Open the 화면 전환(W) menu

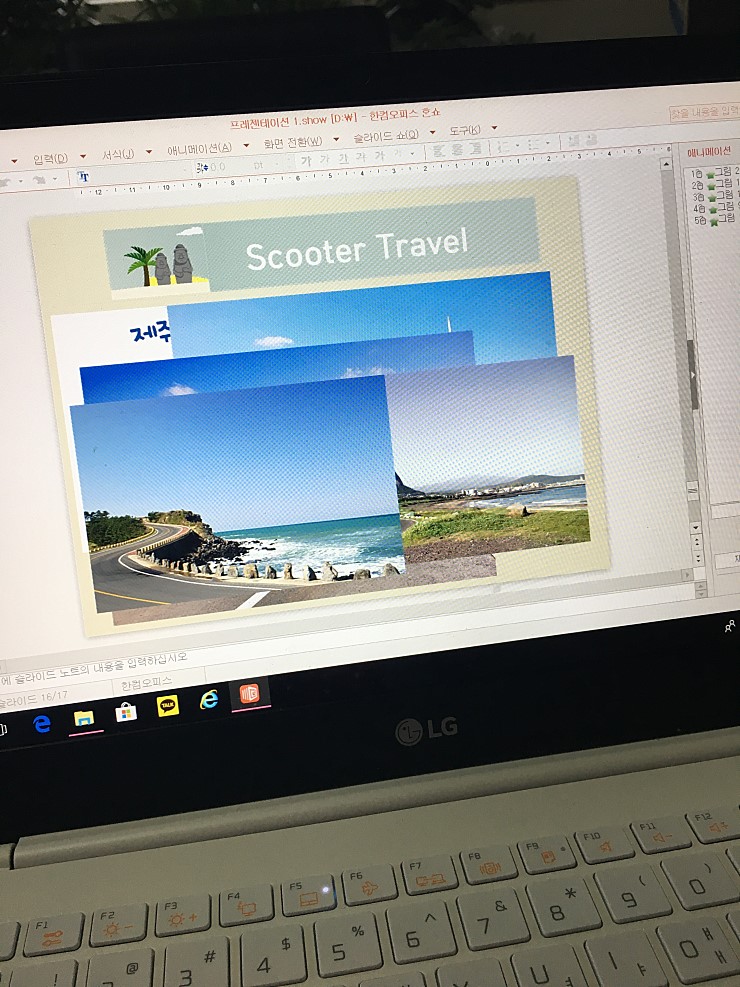293,142
